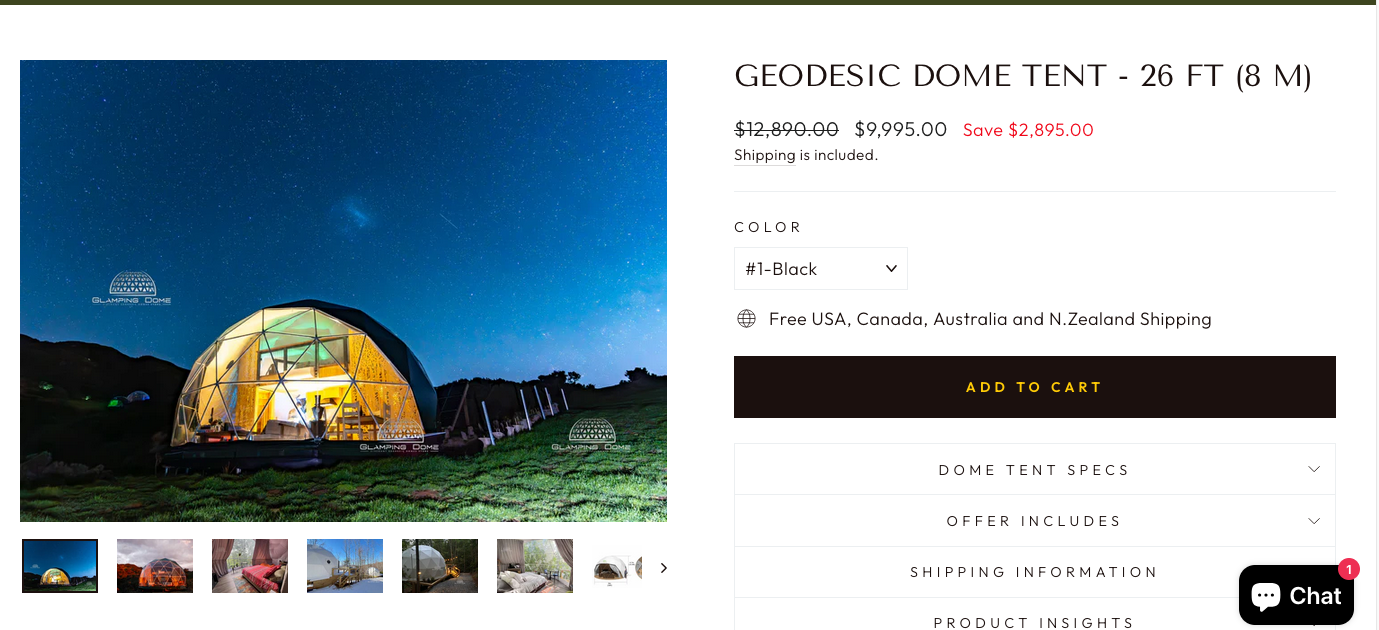Image resolution: width=1379 pixels, height=630 pixels.
Task: Select the orange sunset dome thumbnail
Action: point(155,566)
